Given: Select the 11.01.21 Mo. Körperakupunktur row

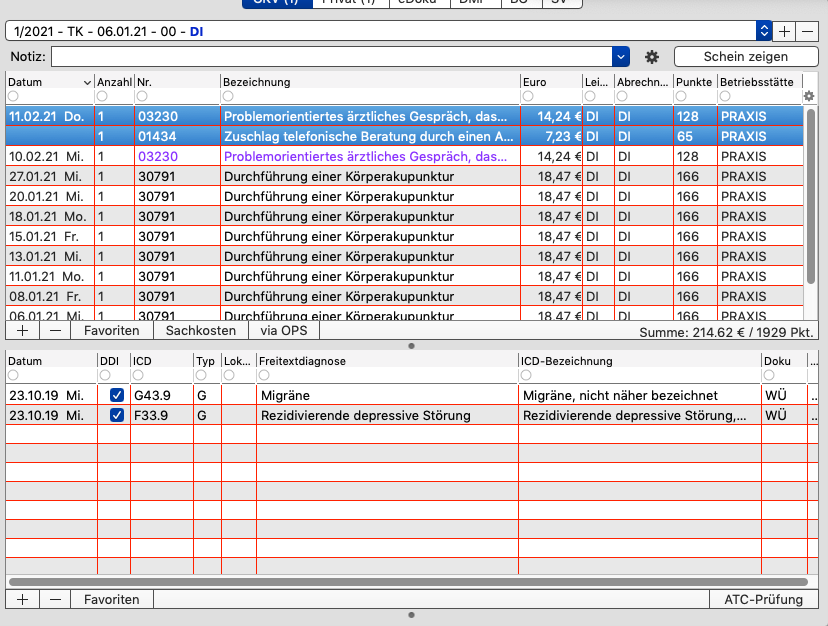Looking at the screenshot, I should point(404,276).
